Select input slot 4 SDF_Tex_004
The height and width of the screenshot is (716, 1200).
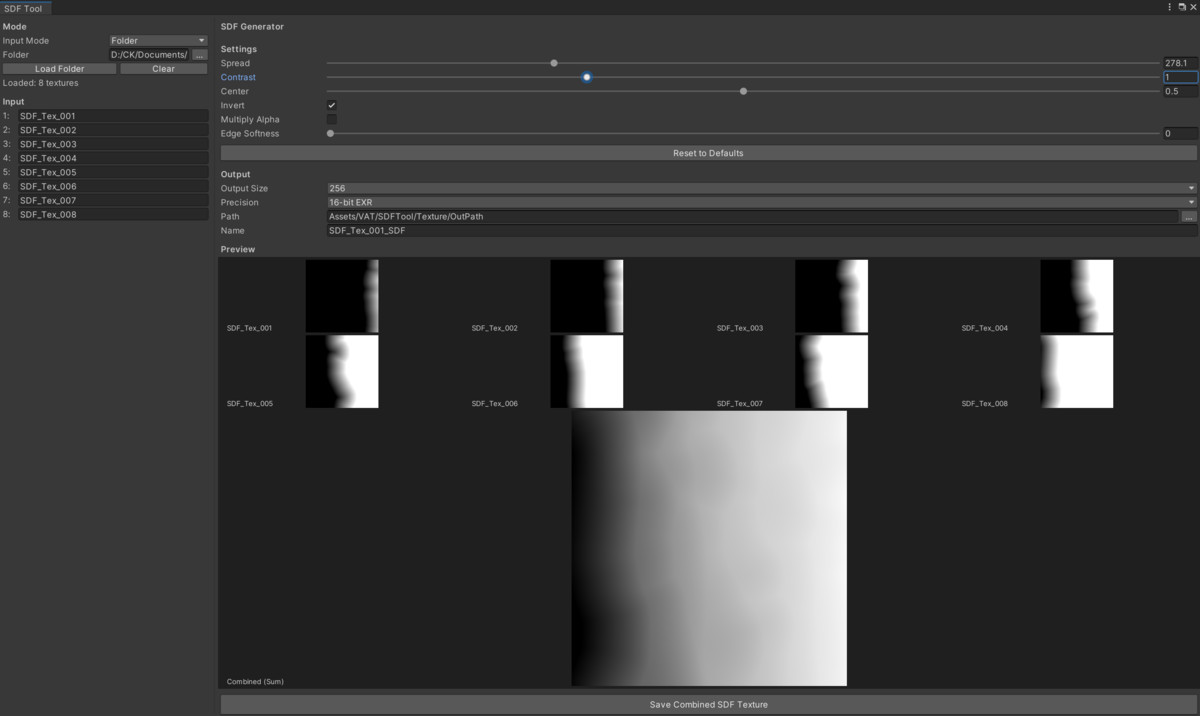[x=113, y=158]
